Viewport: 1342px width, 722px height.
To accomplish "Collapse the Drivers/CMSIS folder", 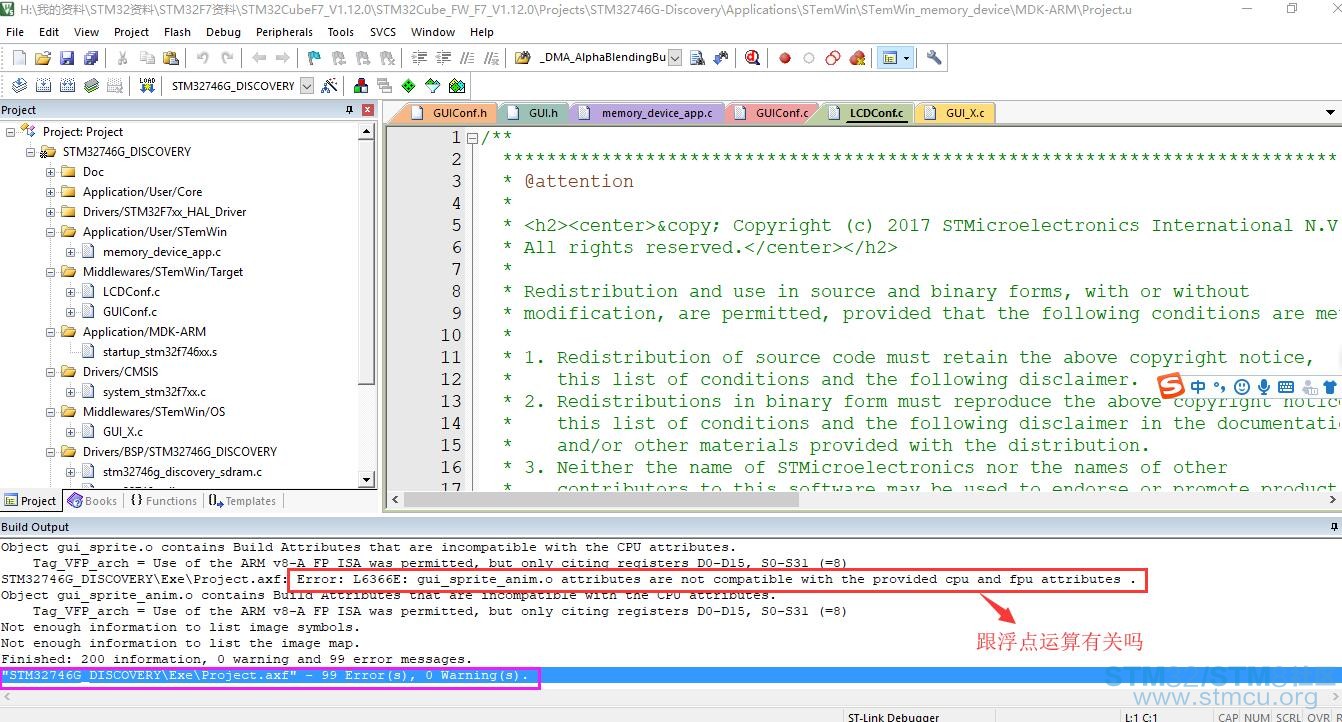I will [x=50, y=372].
